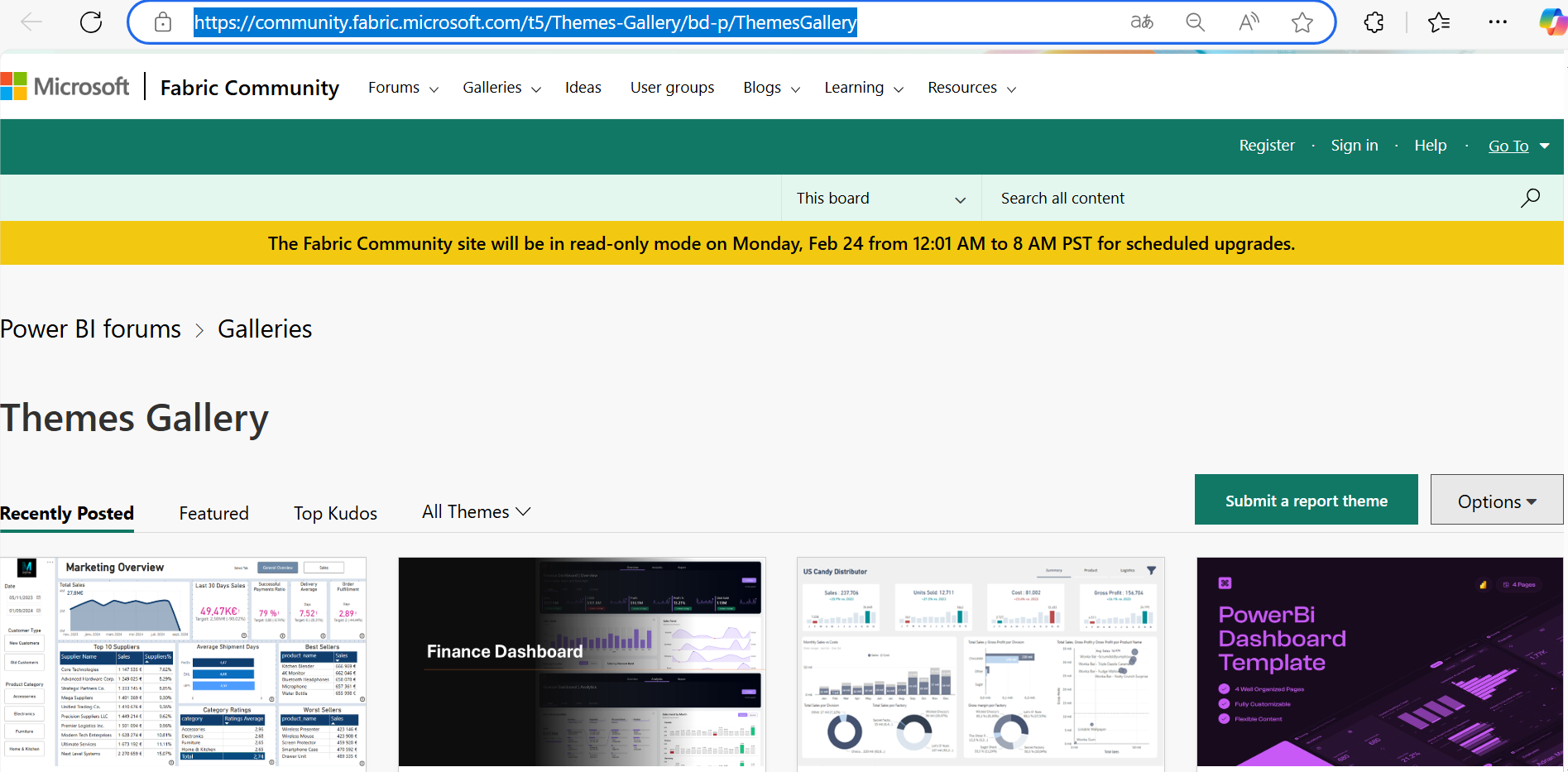Open the All Themes filter dropdown

pos(476,511)
